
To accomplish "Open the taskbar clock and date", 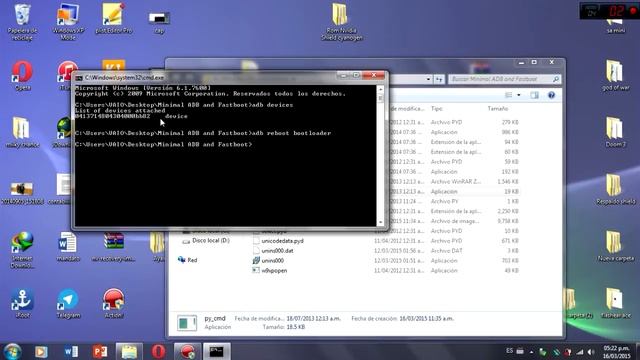I will (616, 352).
